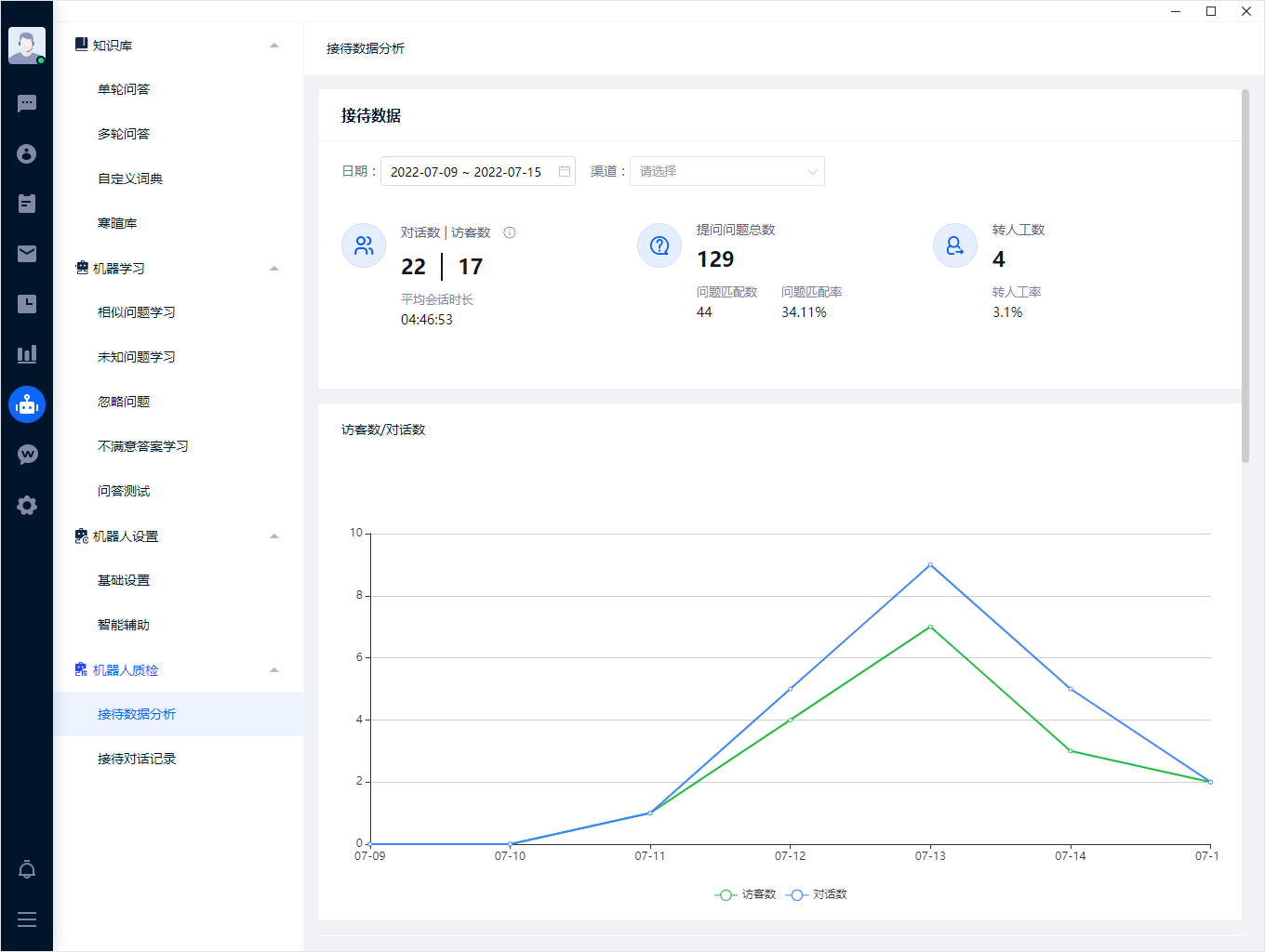The image size is (1265, 952).
Task: Open the notification bell icon
Action: [x=27, y=869]
